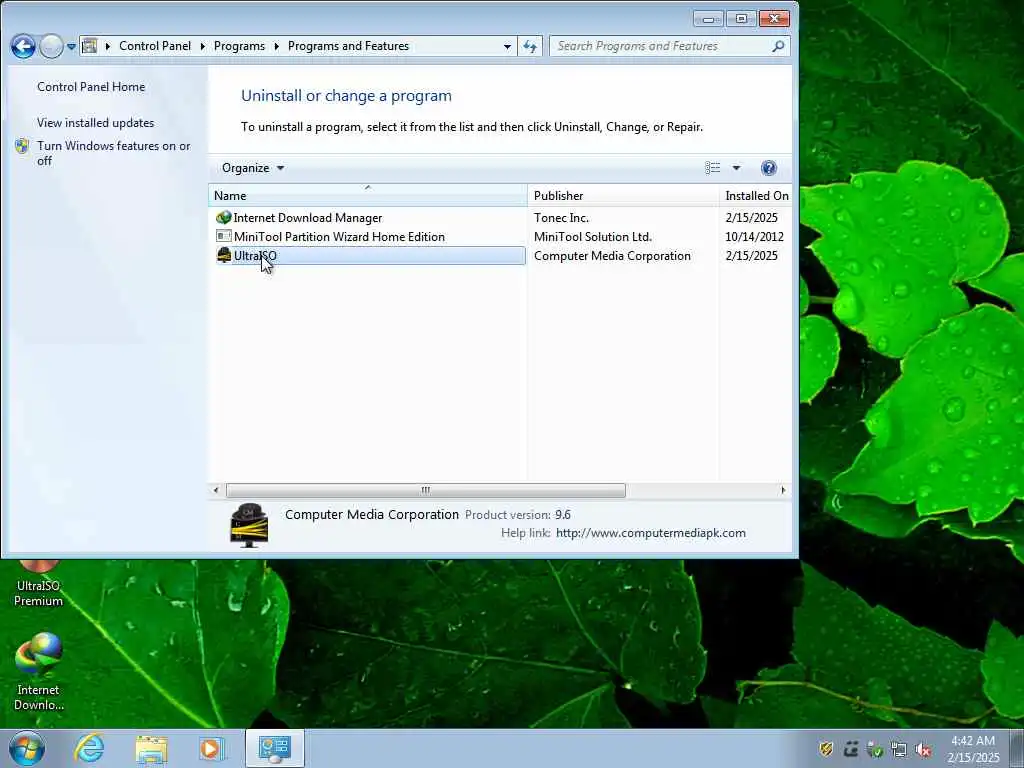1024x768 pixels.
Task: Click the Forward navigation arrow
Action: (x=51, y=46)
